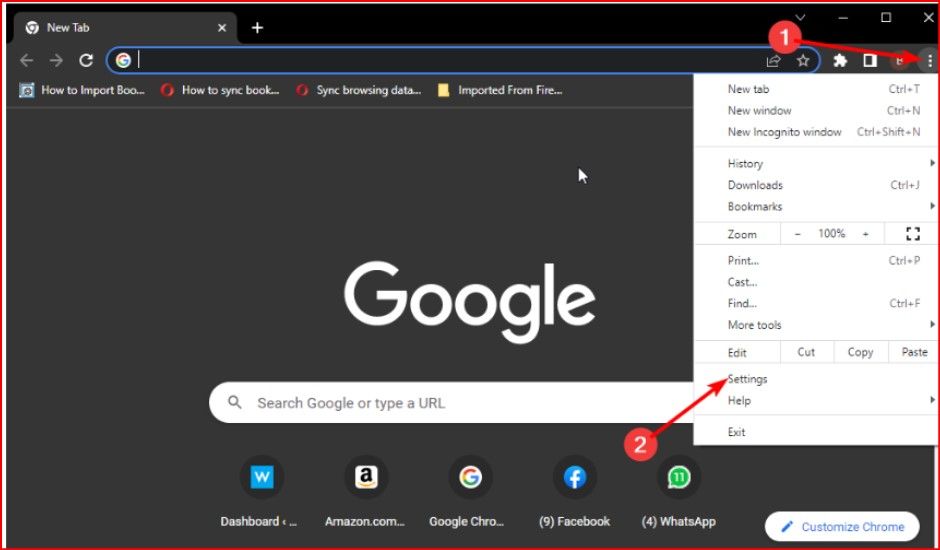Image resolution: width=940 pixels, height=550 pixels.
Task: Open the Extensions puzzle icon
Action: pyautogui.click(x=840, y=61)
